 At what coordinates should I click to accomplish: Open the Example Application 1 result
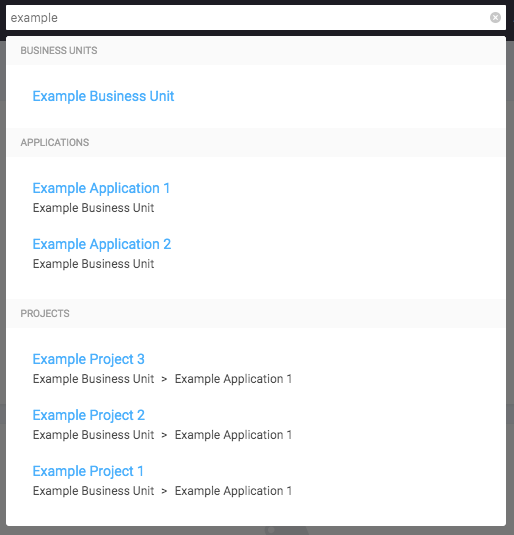(x=101, y=188)
